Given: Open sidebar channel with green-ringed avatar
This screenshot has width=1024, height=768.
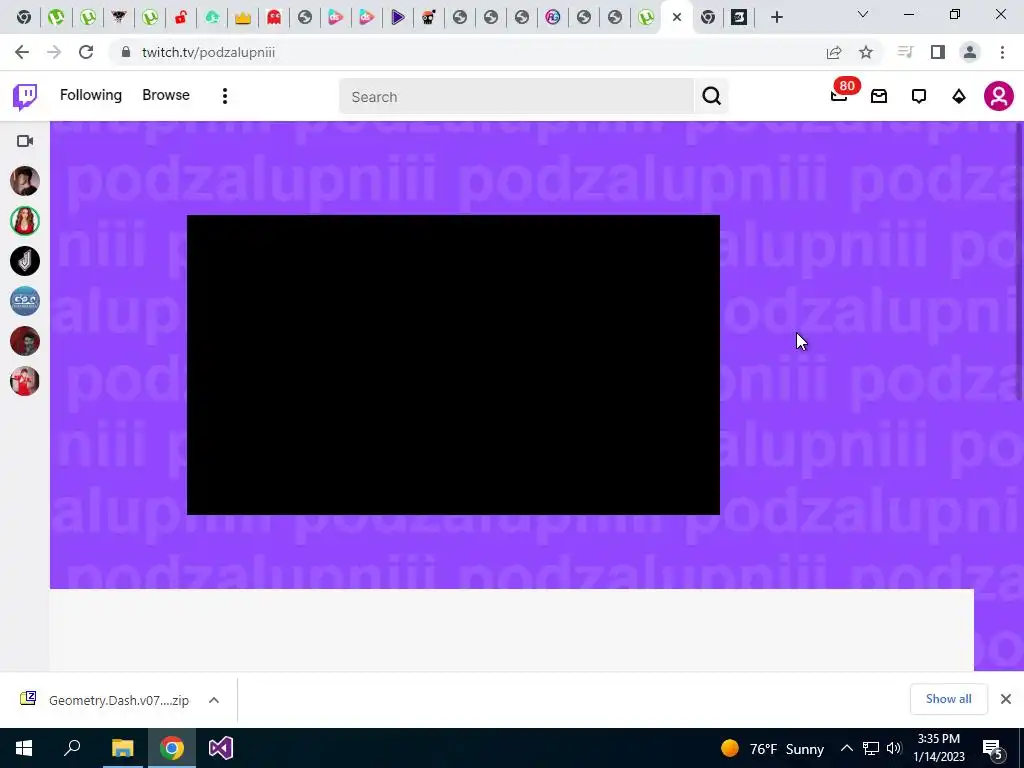Looking at the screenshot, I should click(x=25, y=221).
